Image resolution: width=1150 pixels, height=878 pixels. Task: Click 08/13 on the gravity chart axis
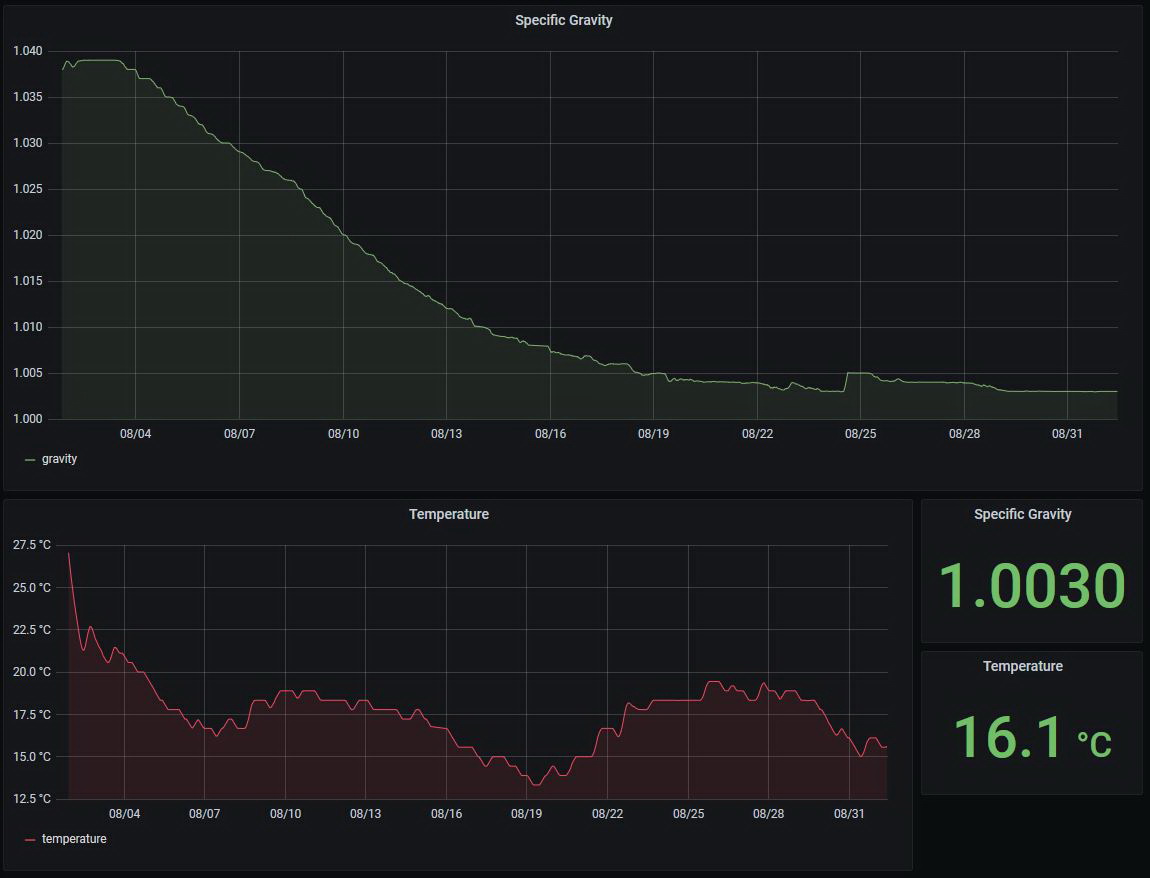(x=447, y=433)
